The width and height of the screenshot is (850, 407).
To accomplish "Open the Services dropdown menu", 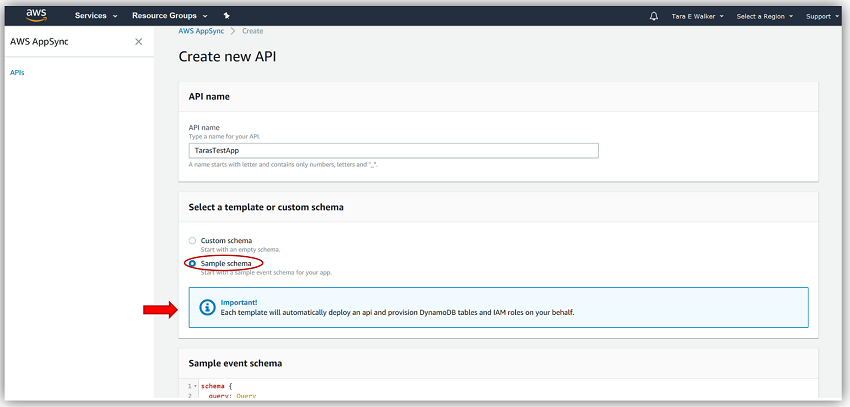I will (96, 16).
